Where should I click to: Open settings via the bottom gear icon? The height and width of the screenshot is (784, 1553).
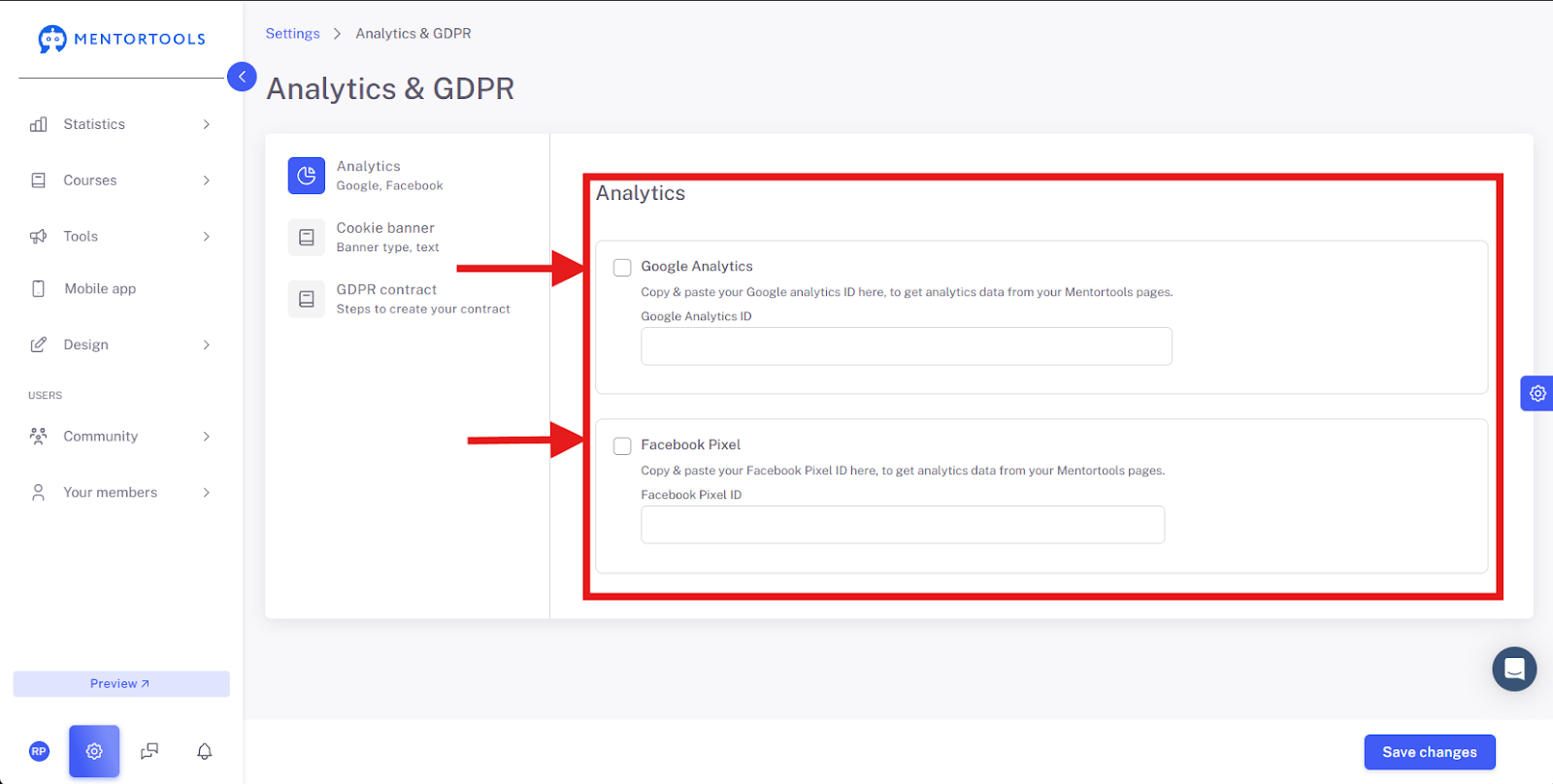[x=94, y=751]
